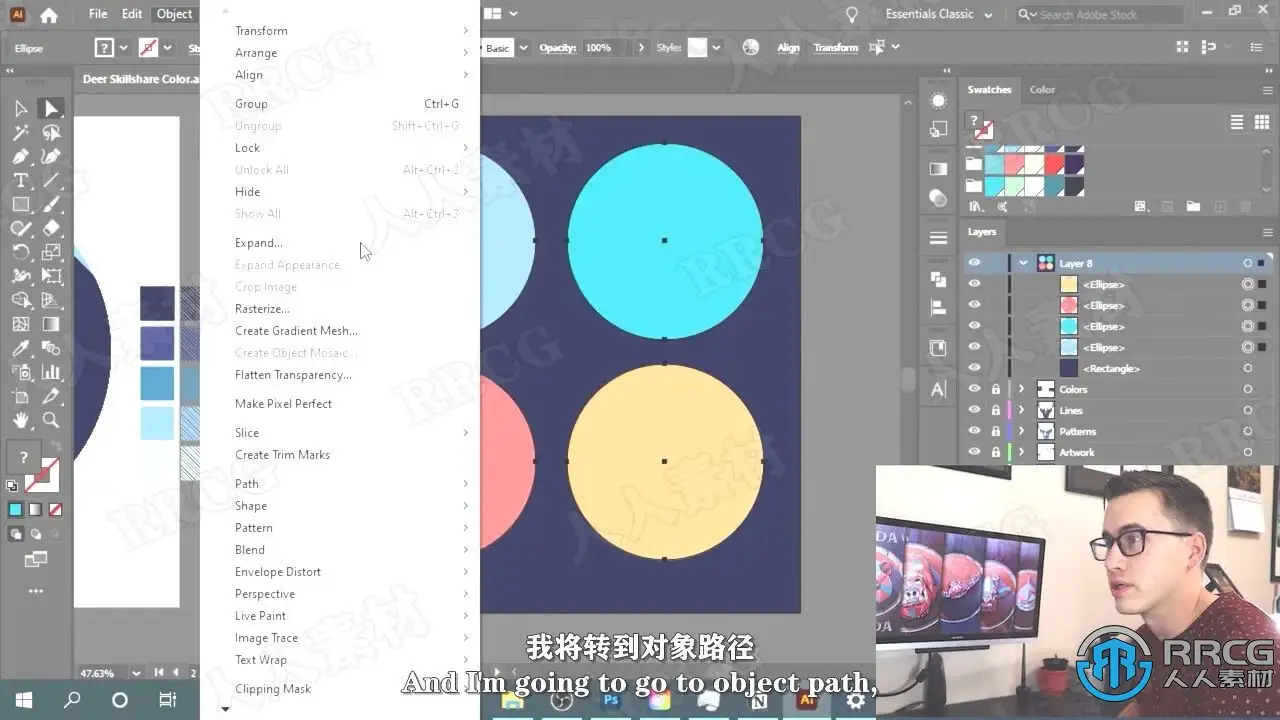The width and height of the screenshot is (1280, 720).
Task: Select the Blend tool
Action: pyautogui.click(x=51, y=348)
